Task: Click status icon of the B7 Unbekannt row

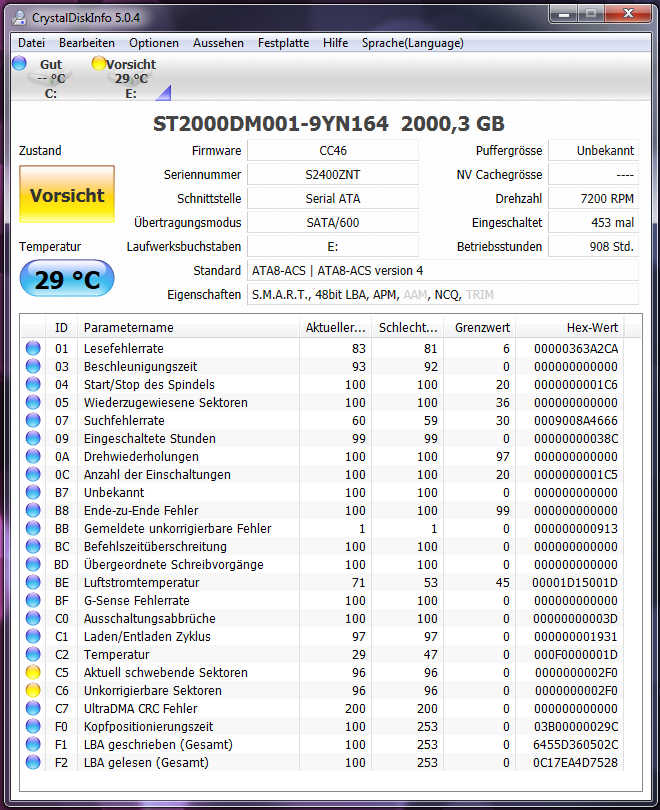Action: click(x=33, y=492)
